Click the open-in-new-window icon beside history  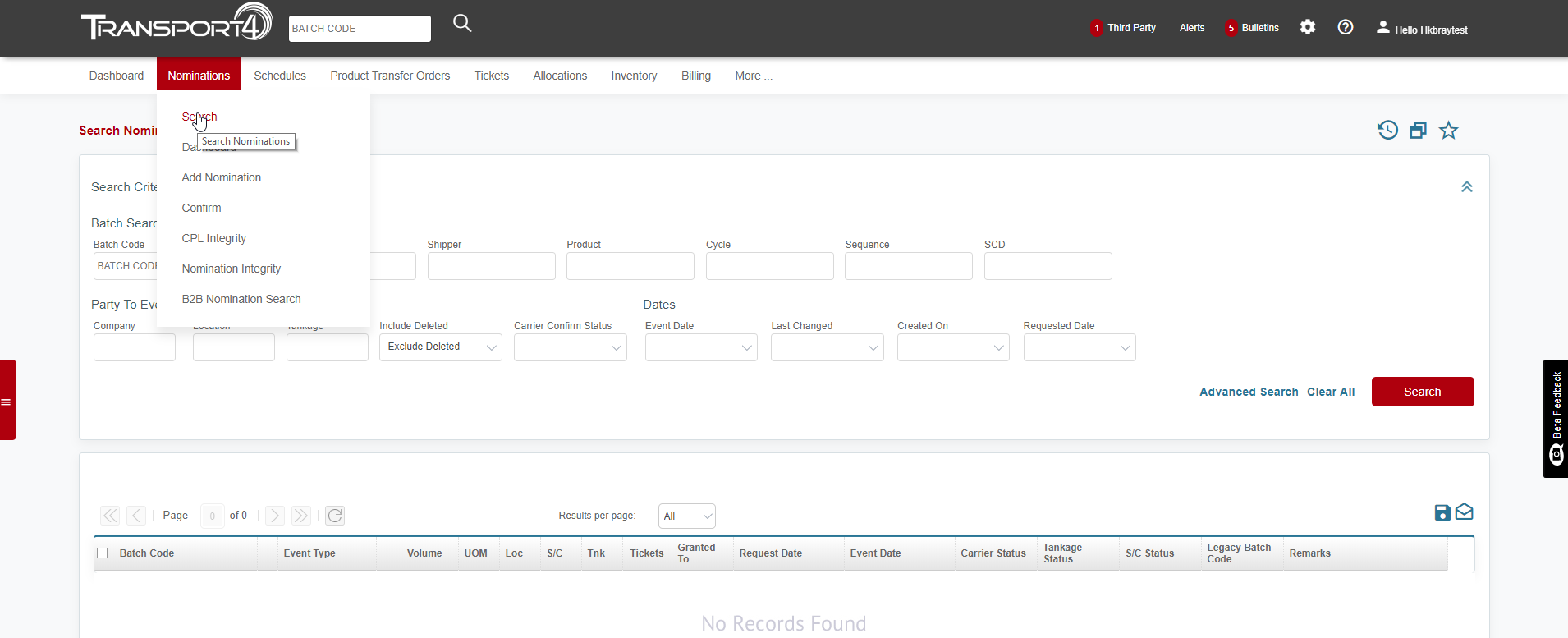click(x=1418, y=131)
